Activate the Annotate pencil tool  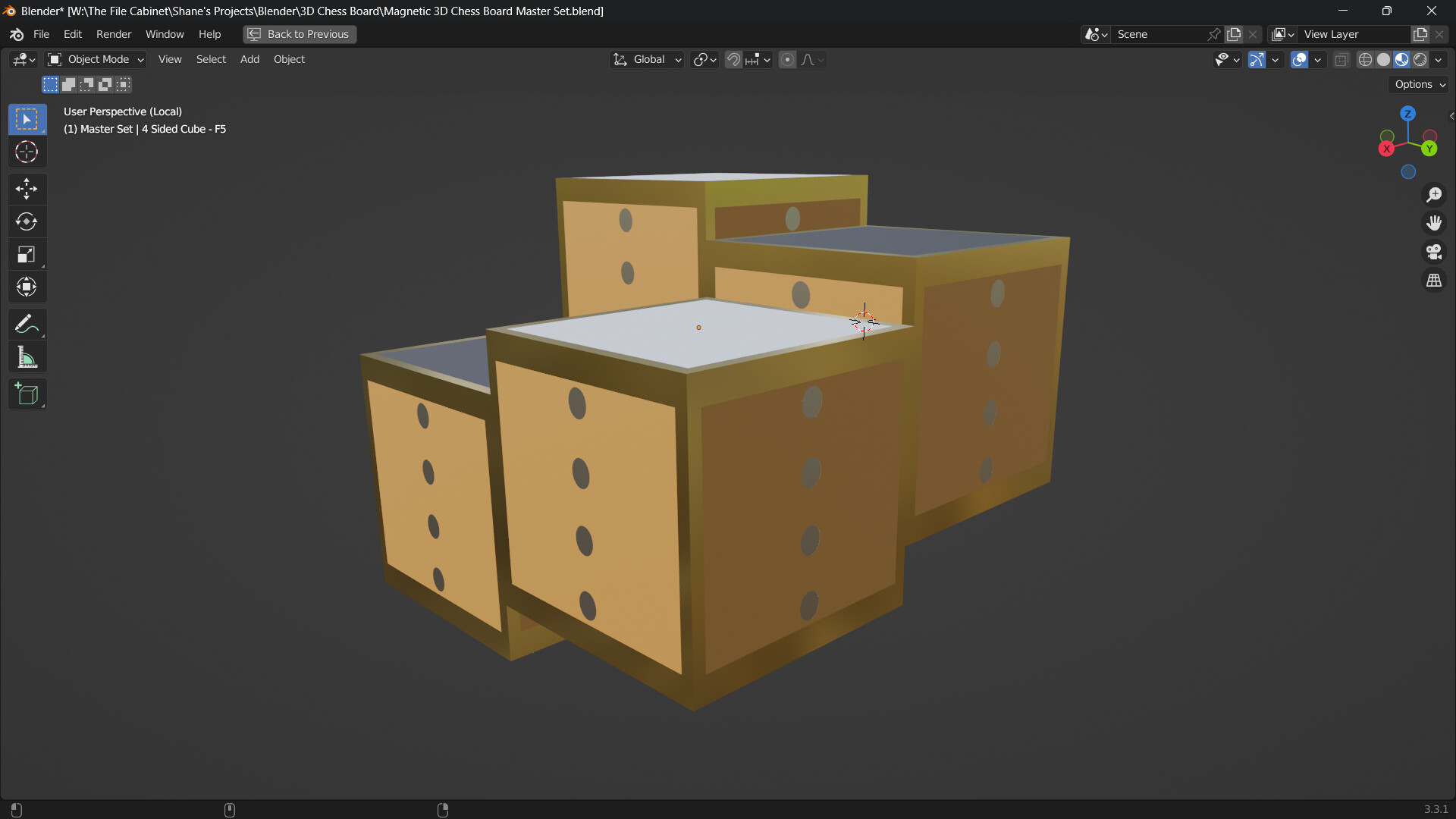27,324
